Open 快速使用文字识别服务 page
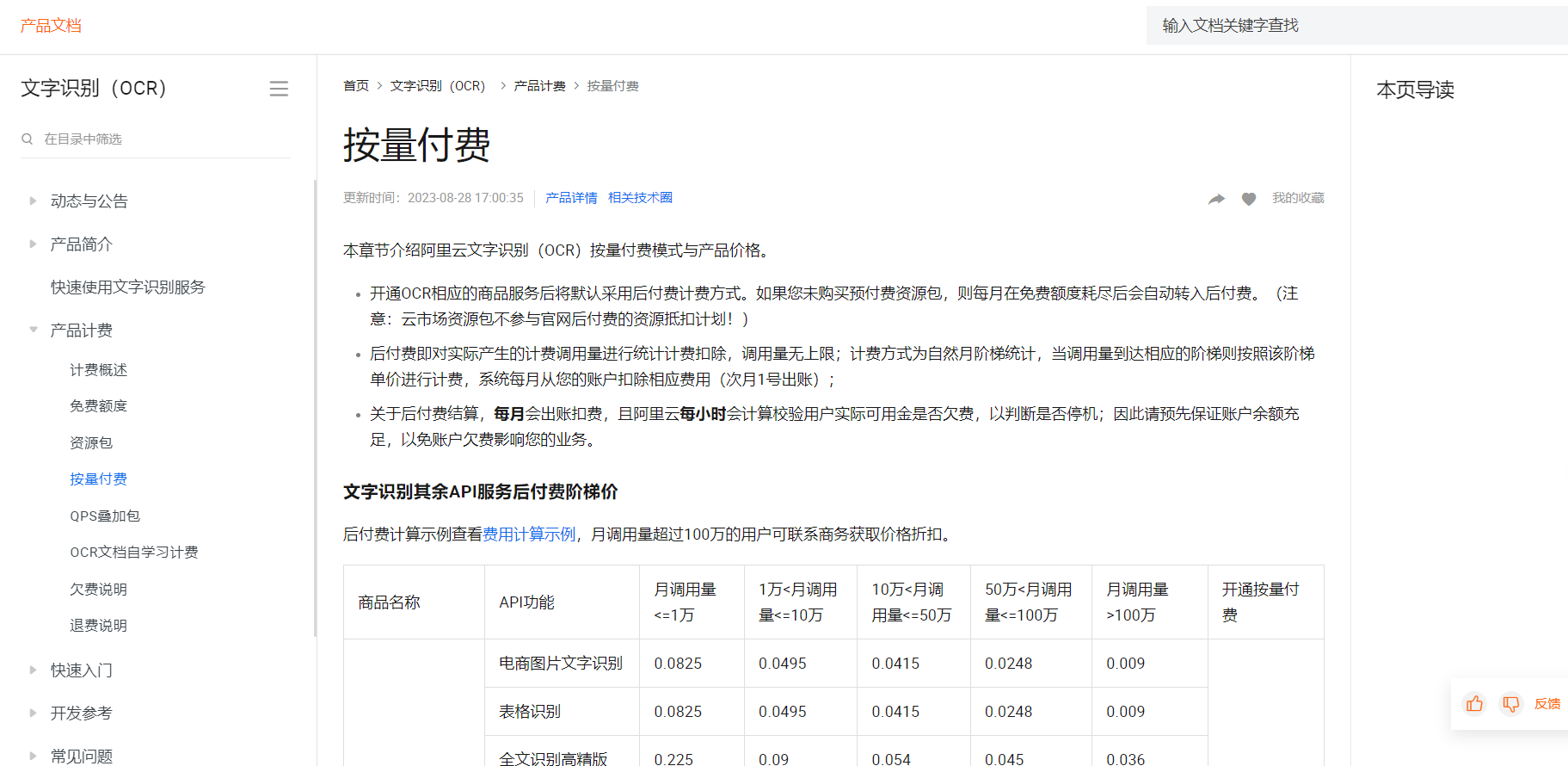The height and width of the screenshot is (766, 1568). 128,287
